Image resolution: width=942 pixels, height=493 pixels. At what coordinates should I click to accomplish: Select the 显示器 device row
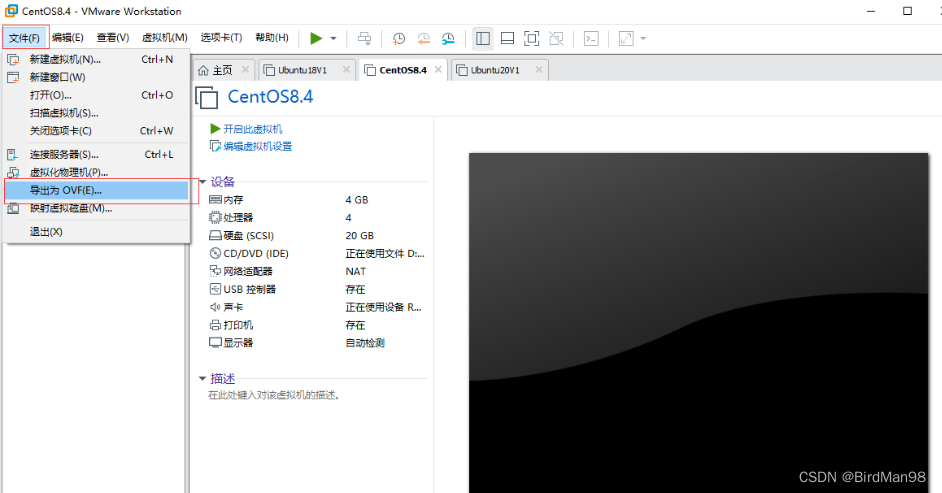tap(317, 343)
